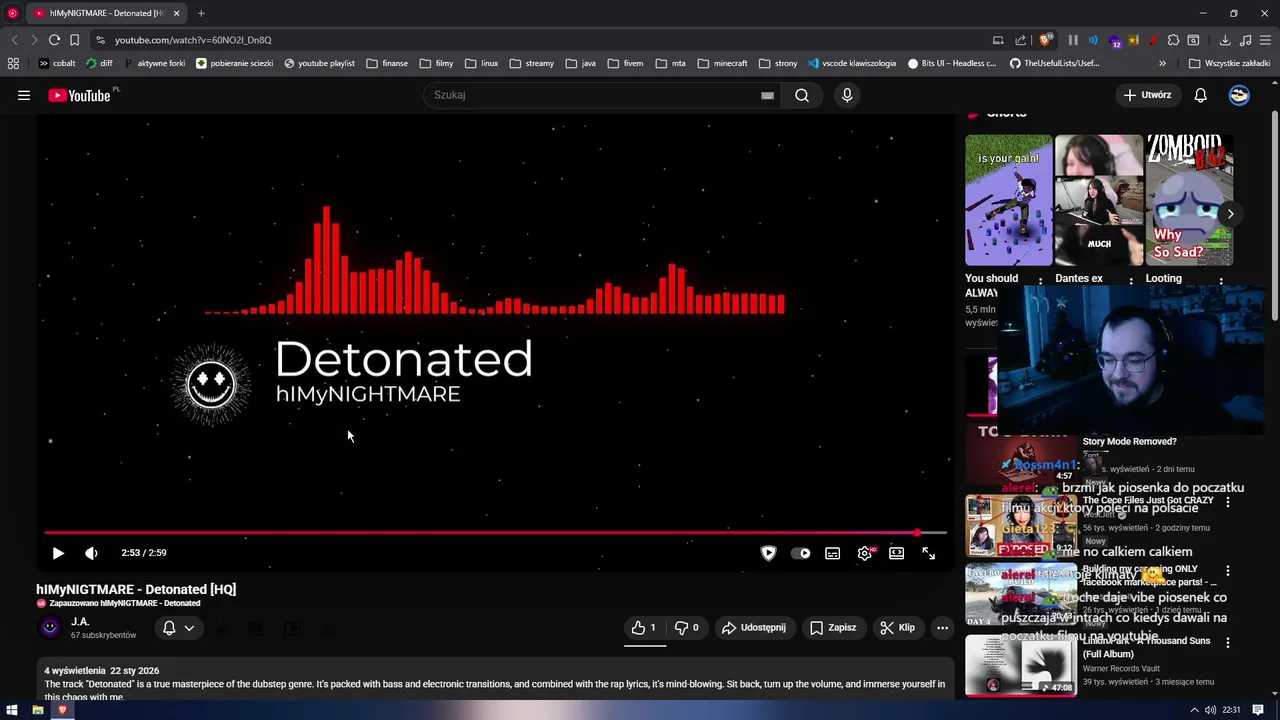Image resolution: width=1280 pixels, height=720 pixels.
Task: Open the vscode klawiszologia bookmark
Action: click(x=852, y=63)
